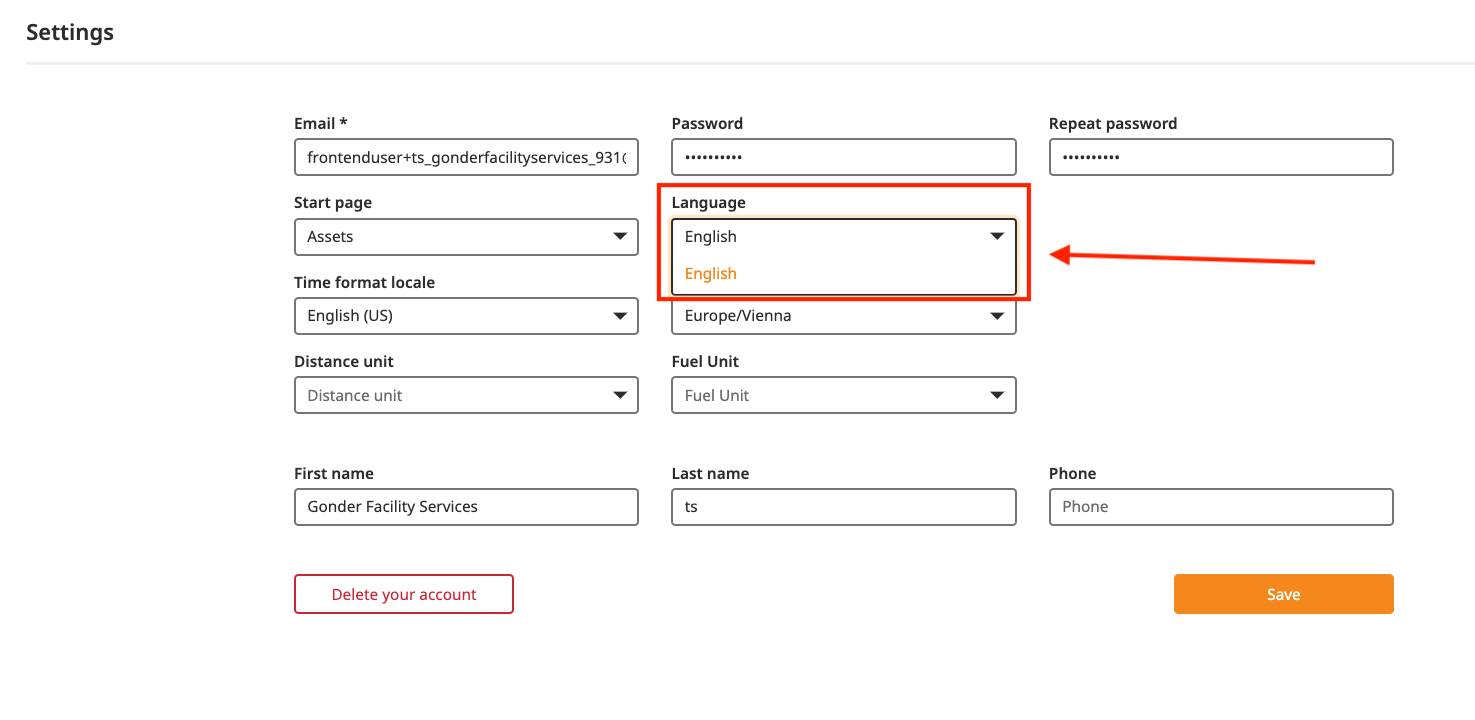Open the Start page dropdown
Screen dimensions: 1475x720
(x=466, y=237)
